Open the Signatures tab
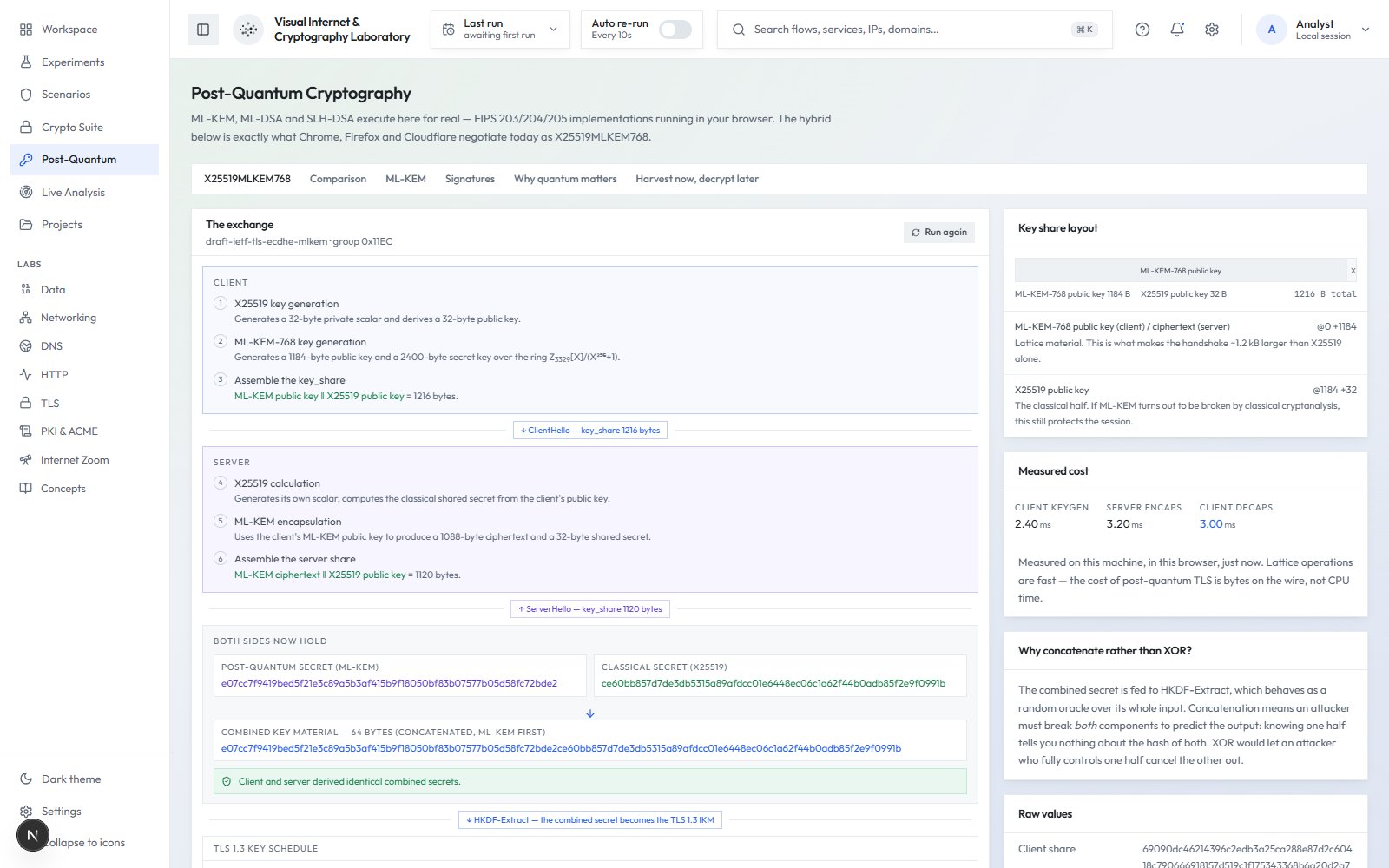1389x868 pixels. point(470,179)
